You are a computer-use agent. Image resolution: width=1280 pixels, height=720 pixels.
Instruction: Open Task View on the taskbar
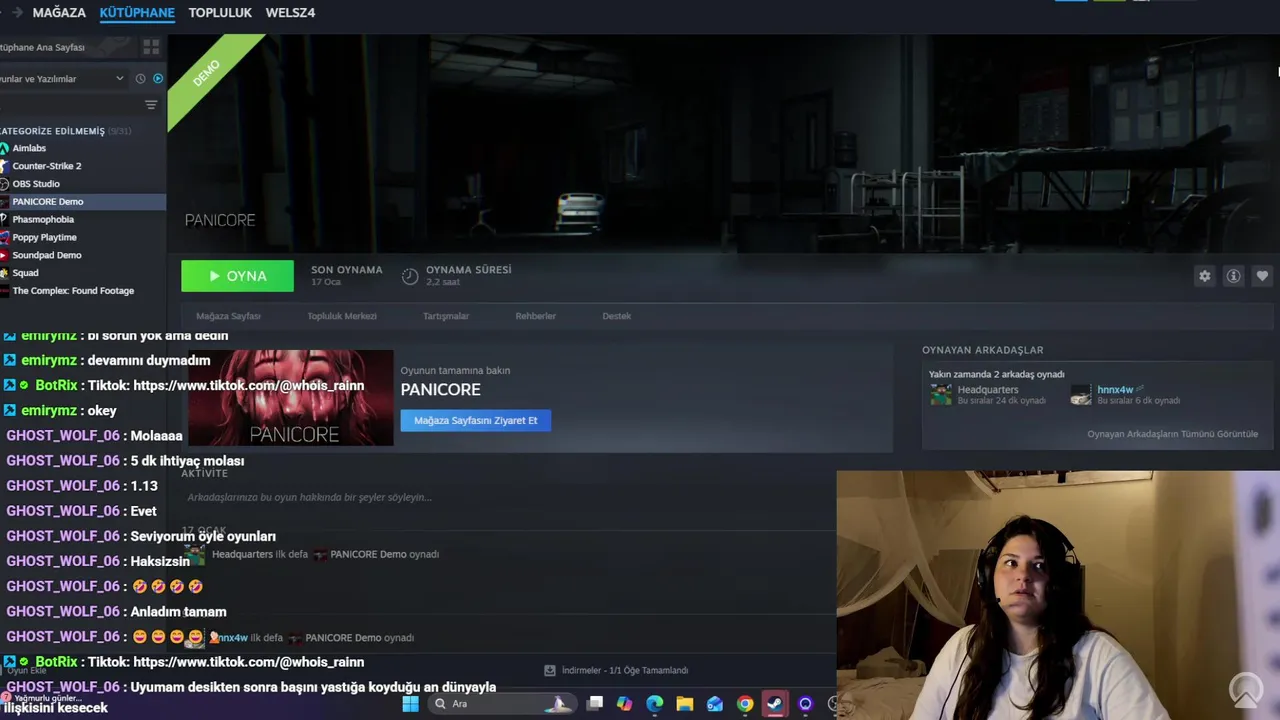[x=594, y=704]
